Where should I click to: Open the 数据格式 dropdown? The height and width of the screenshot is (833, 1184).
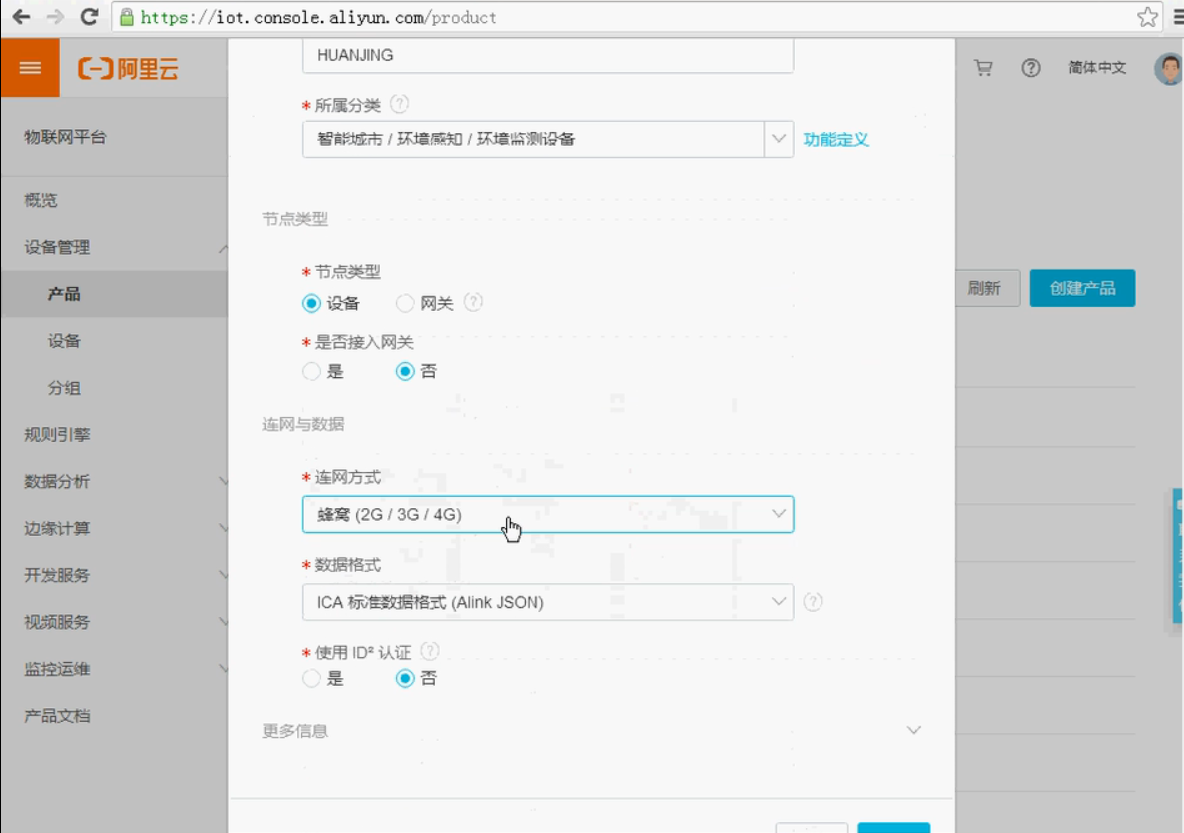pyautogui.click(x=547, y=602)
